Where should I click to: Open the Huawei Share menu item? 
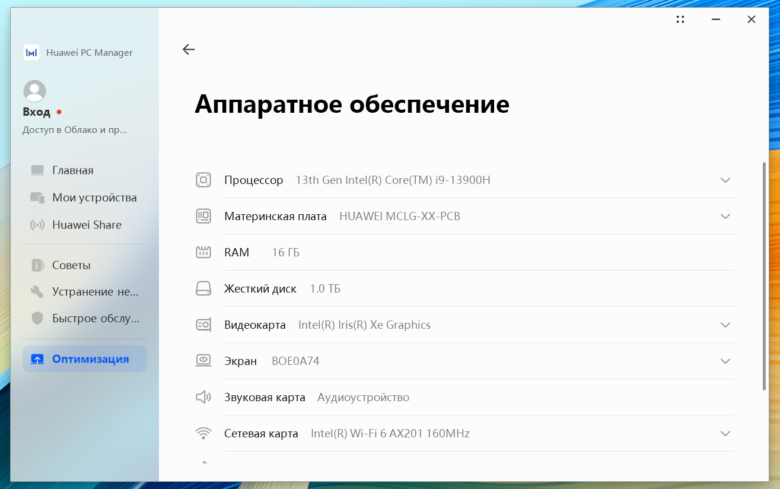pos(85,225)
